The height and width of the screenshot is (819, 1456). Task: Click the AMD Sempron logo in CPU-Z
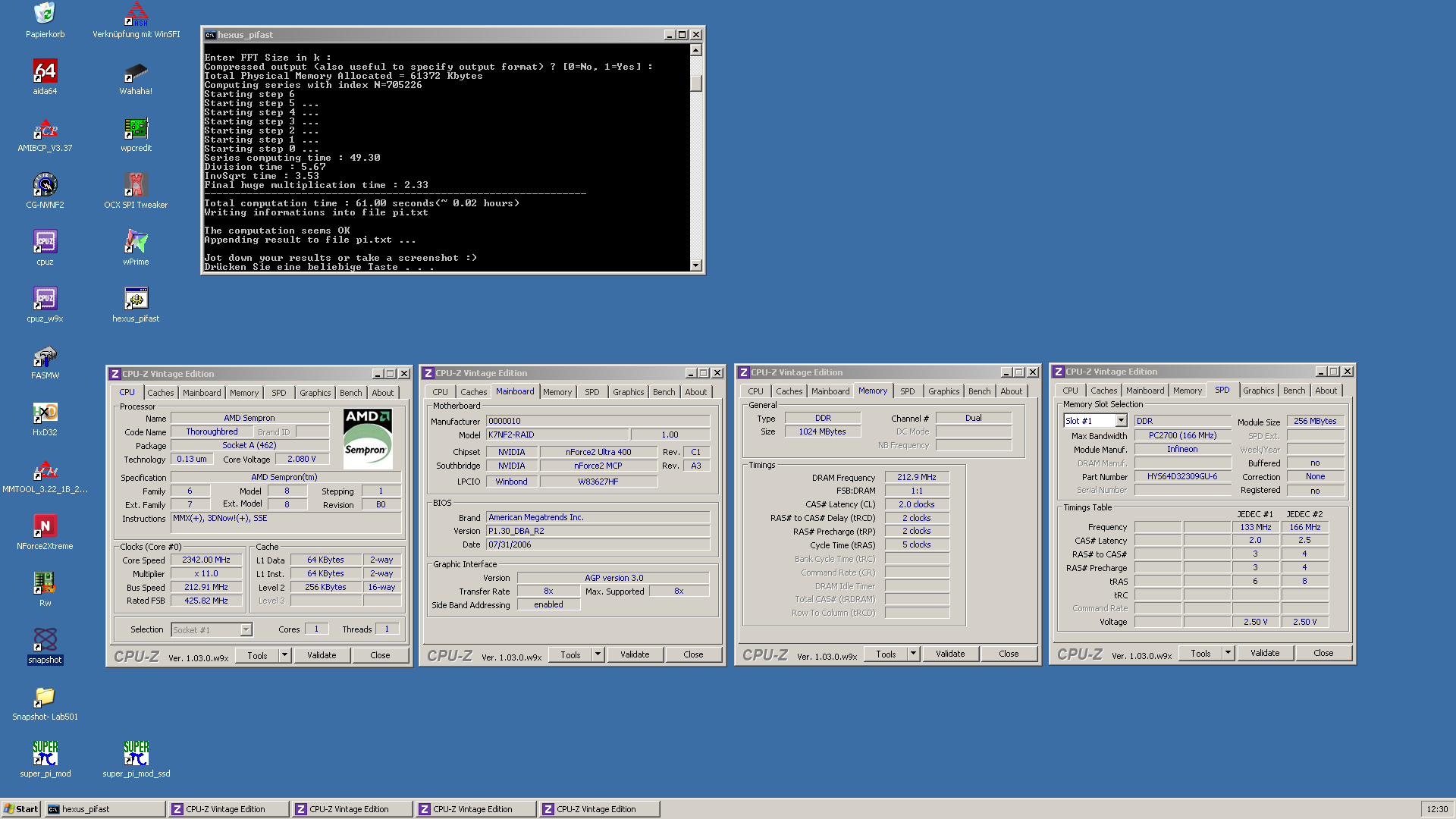coord(368,438)
